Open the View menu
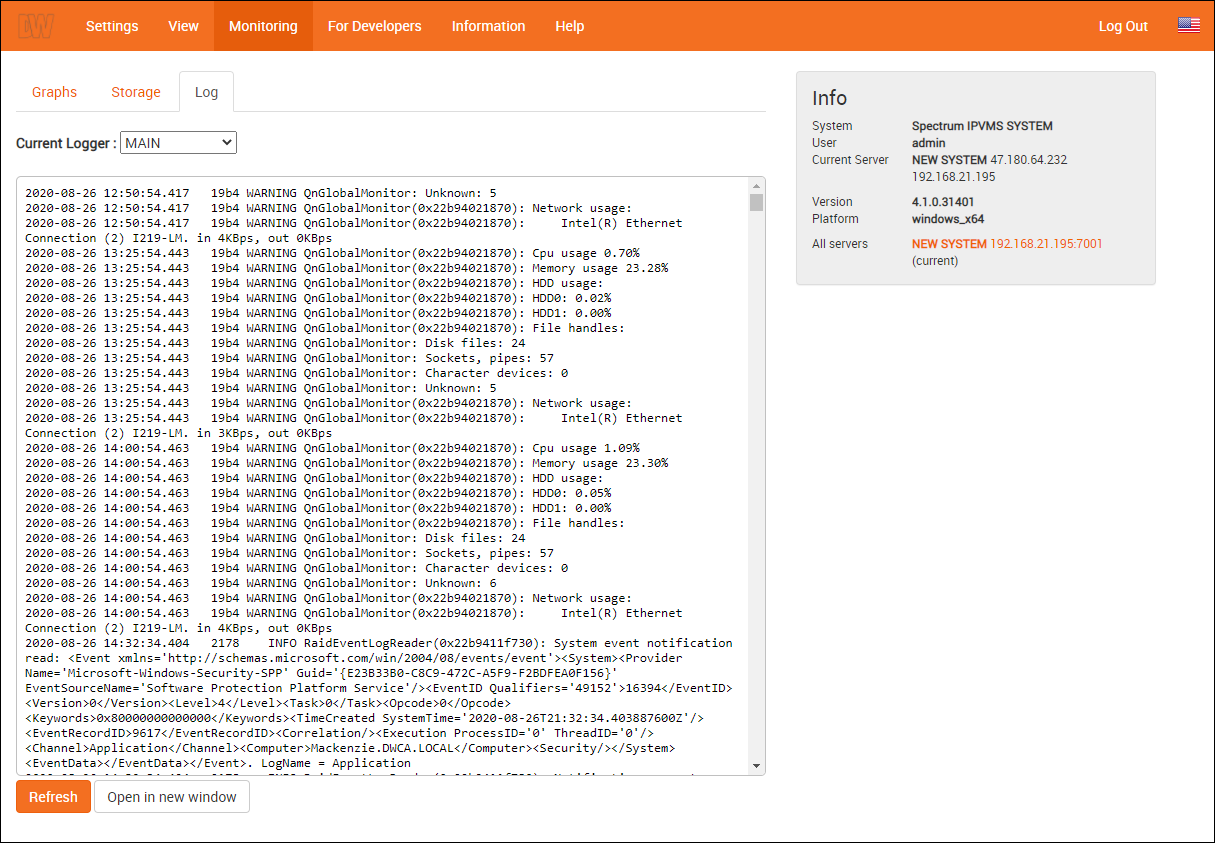Viewport: 1215px width, 843px height. tap(183, 26)
